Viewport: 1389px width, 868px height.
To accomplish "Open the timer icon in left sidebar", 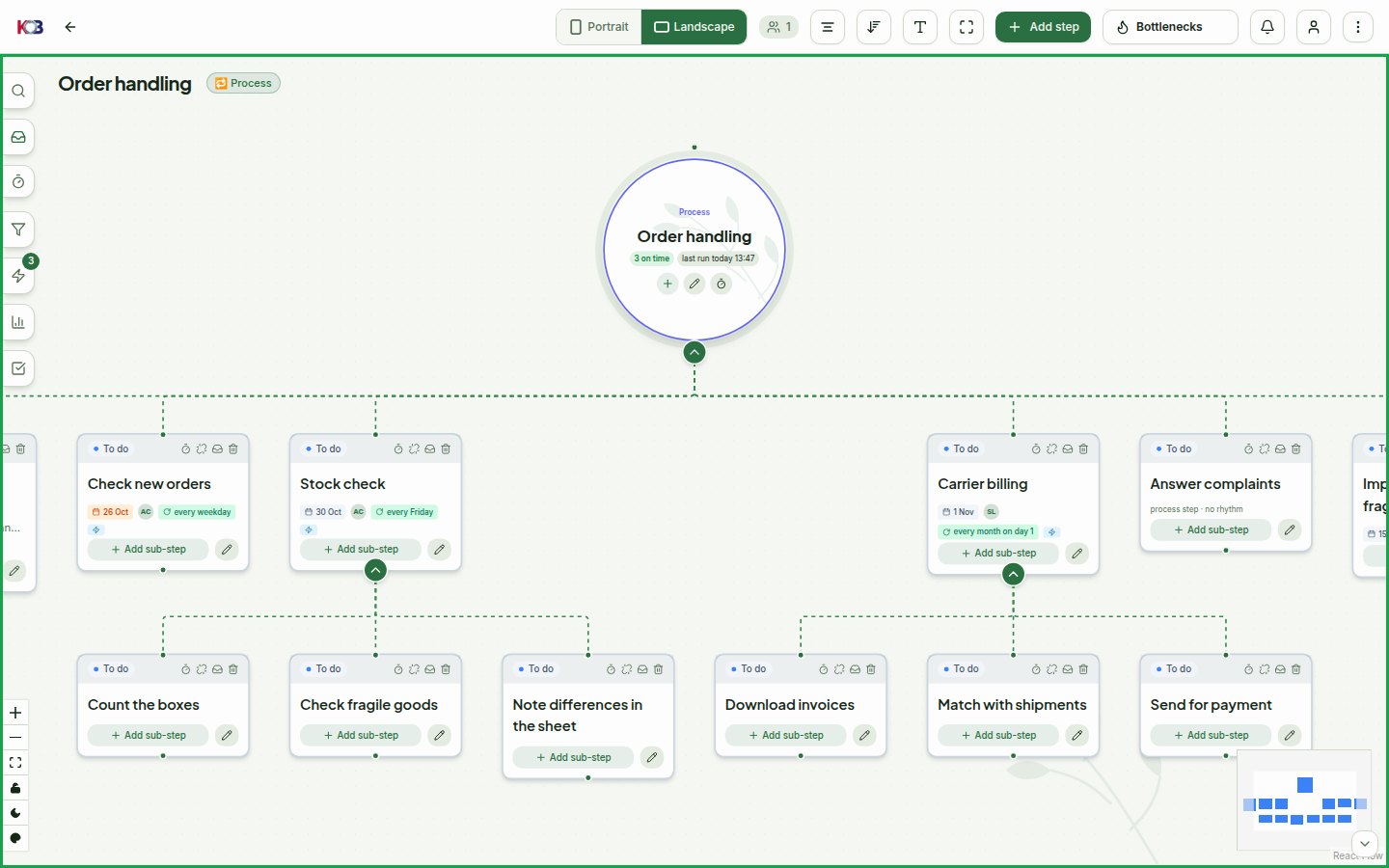I will click(x=18, y=182).
